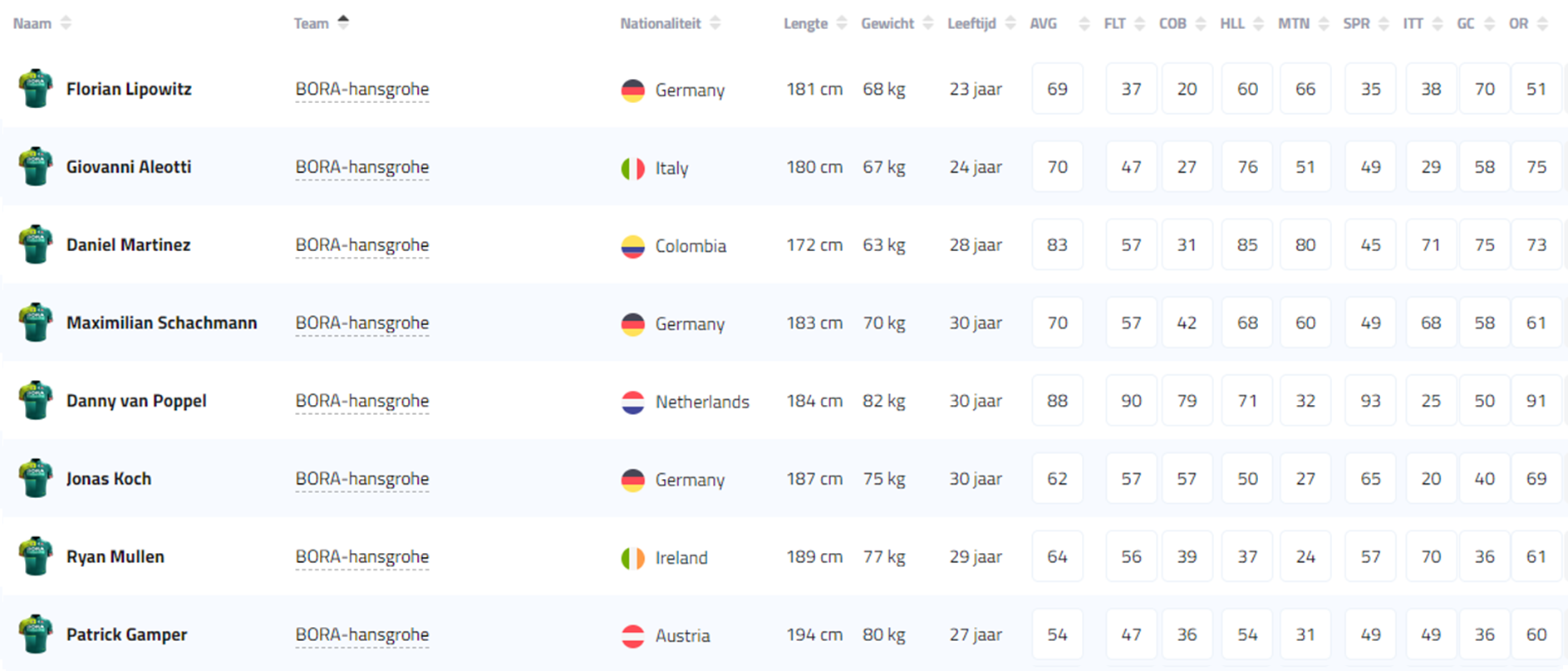This screenshot has height=671, width=1568.
Task: Click the Austria flag icon
Action: (633, 636)
